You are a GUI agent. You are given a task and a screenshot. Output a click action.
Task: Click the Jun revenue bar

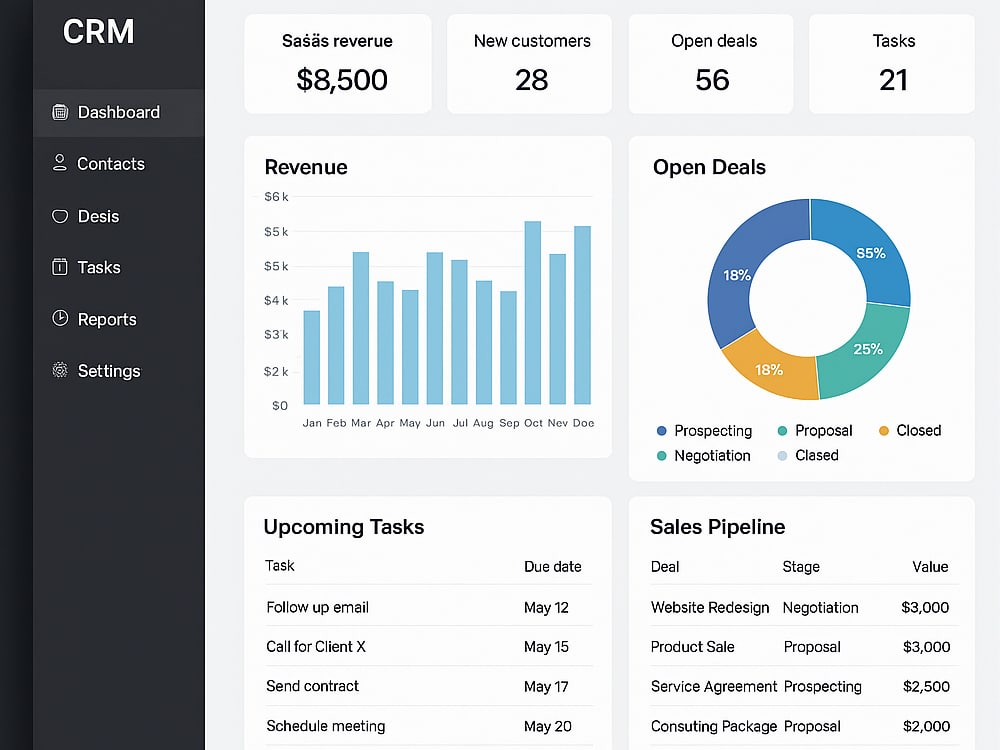pos(435,328)
